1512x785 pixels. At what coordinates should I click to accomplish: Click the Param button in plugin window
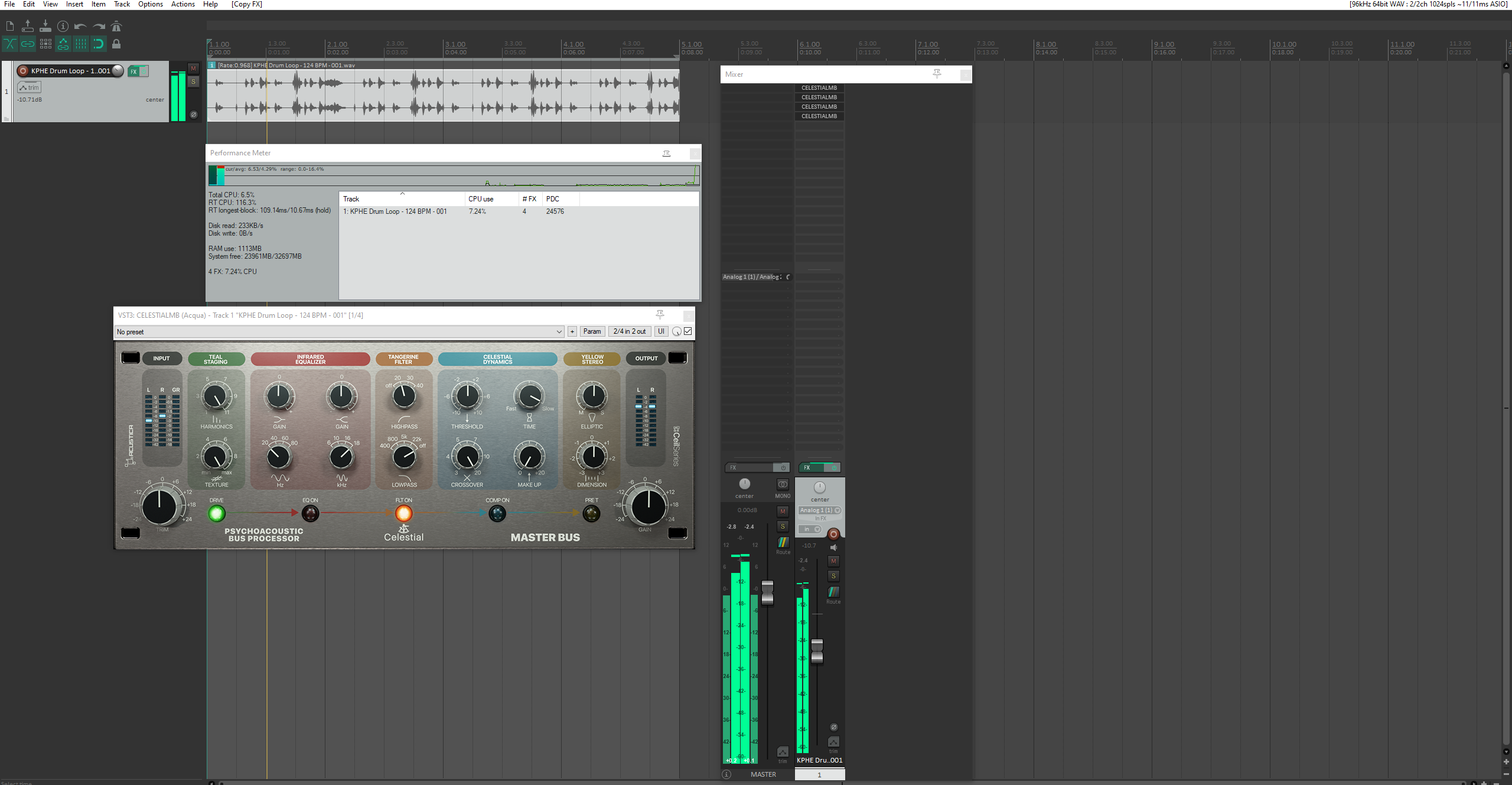pos(592,331)
